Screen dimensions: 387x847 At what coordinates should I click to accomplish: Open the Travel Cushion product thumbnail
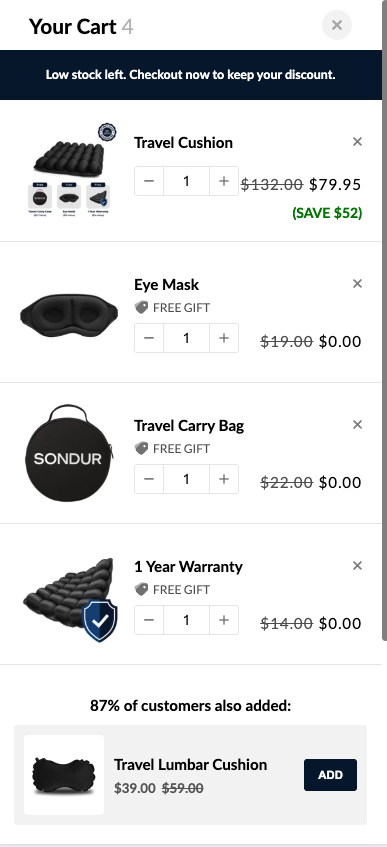[x=69, y=171]
